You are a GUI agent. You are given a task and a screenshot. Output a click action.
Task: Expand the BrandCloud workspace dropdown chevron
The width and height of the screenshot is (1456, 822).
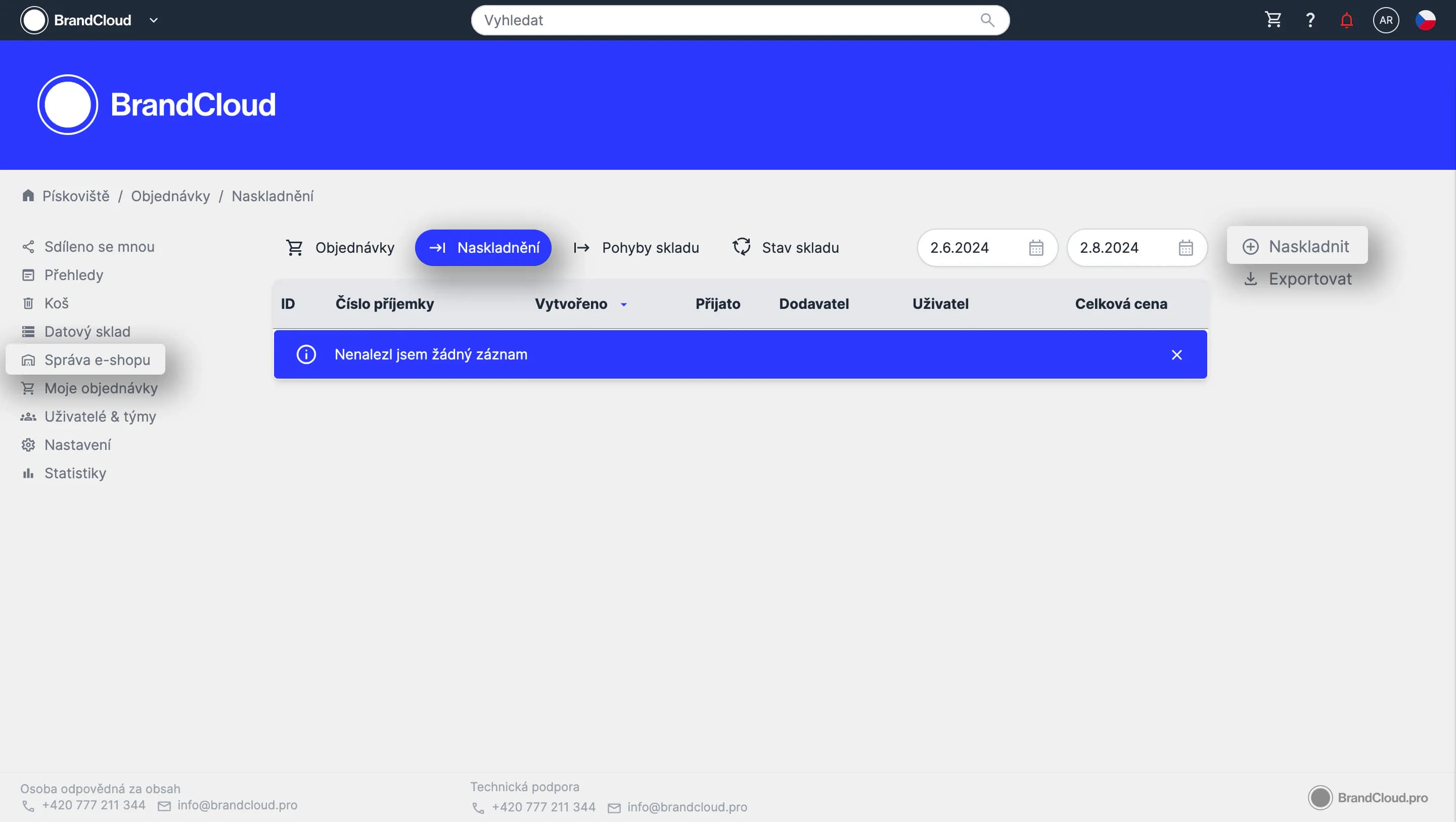coord(153,20)
